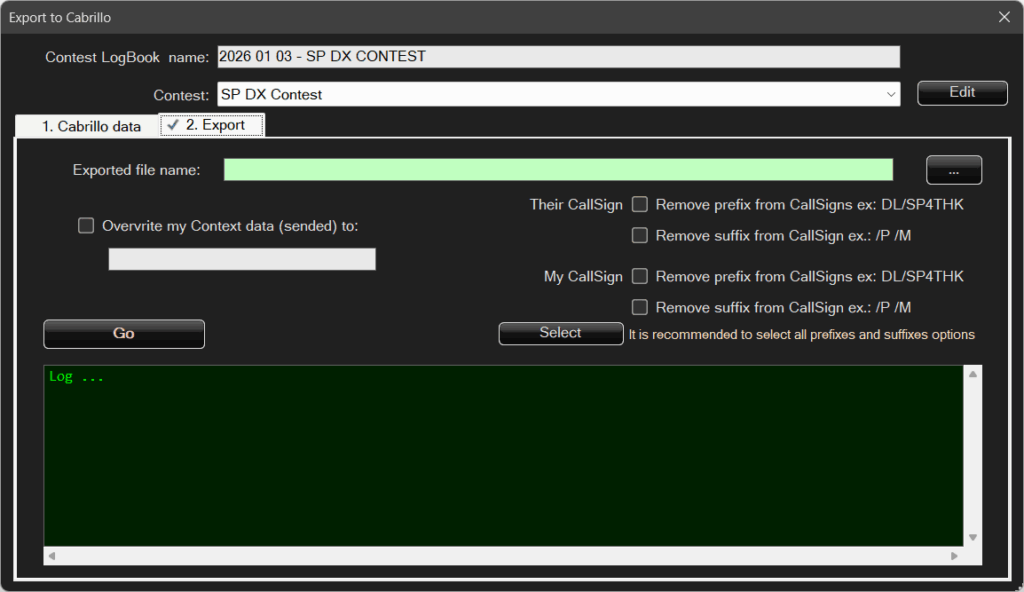Open file browser with the ellipsis button
Screen dimensions: 1024x592
click(954, 171)
